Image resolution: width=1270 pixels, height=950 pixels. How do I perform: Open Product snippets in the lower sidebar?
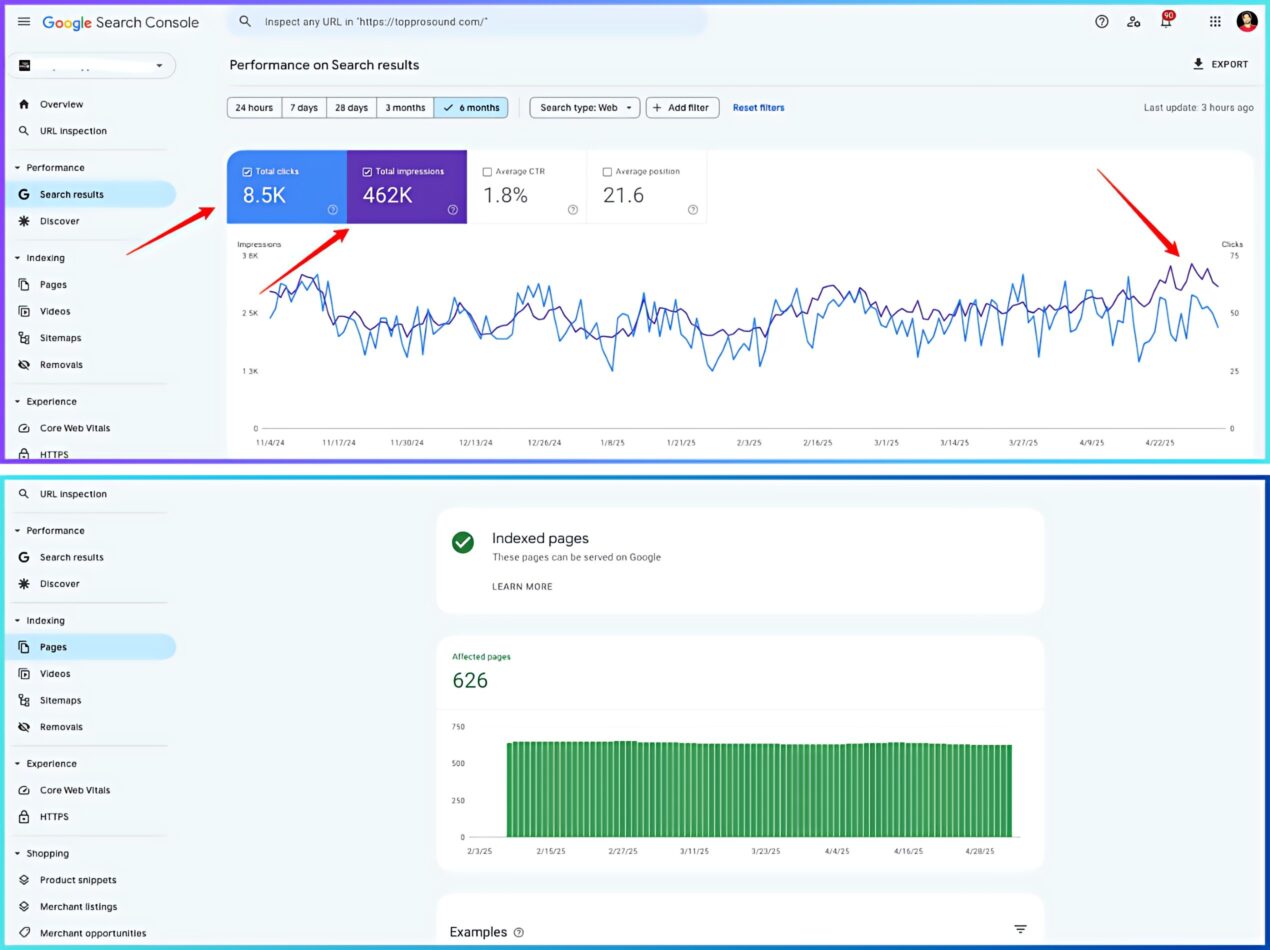click(x=78, y=880)
